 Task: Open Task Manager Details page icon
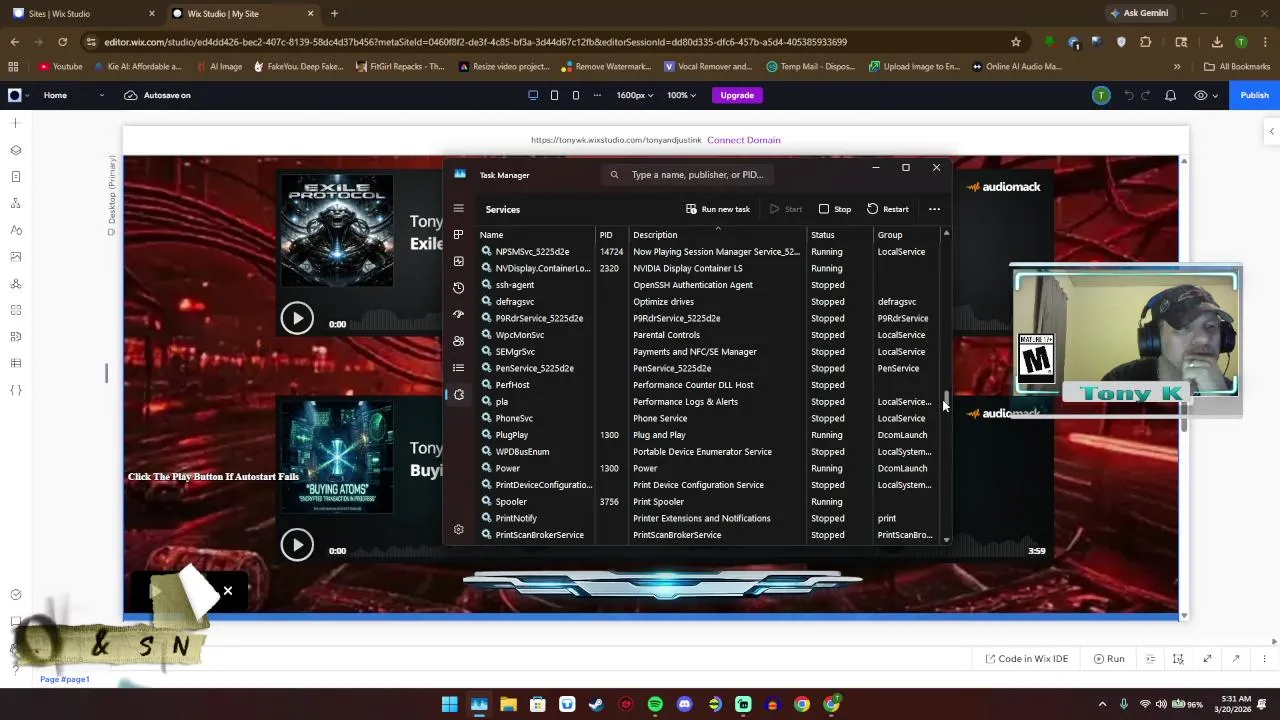click(x=458, y=368)
